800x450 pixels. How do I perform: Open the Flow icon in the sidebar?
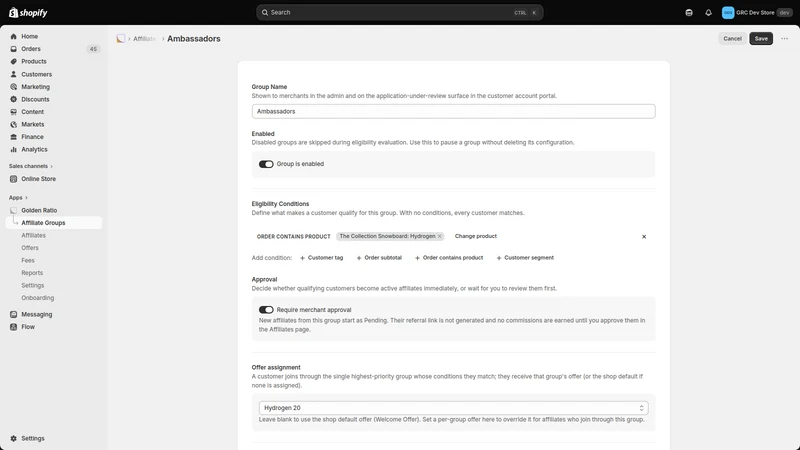(x=13, y=327)
